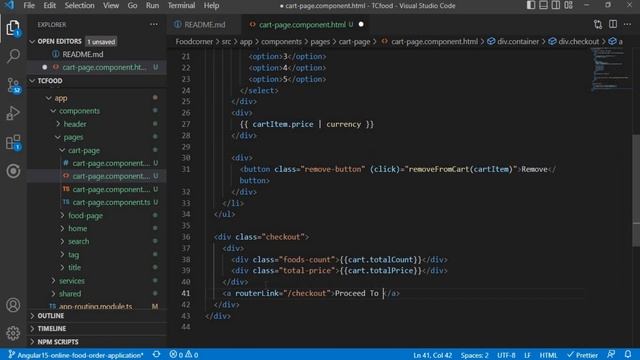Open the Accounts menu icon
Viewport: 640px width, 360px height.
pyautogui.click(x=13, y=305)
